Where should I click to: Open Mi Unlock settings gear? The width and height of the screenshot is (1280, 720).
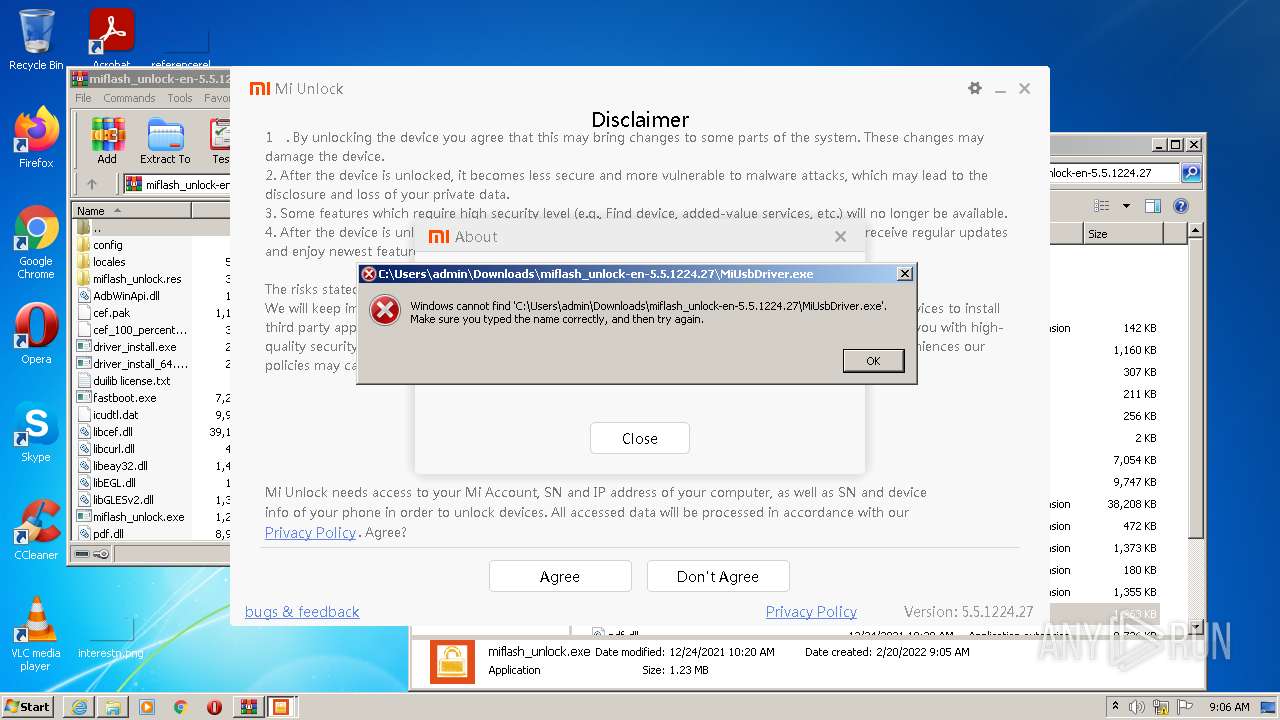click(975, 88)
